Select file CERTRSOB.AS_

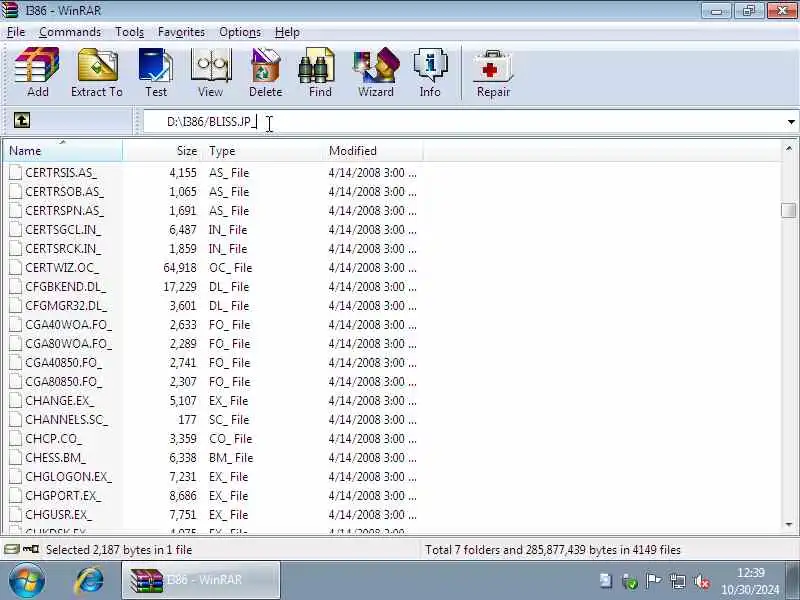pyautogui.click(x=64, y=192)
